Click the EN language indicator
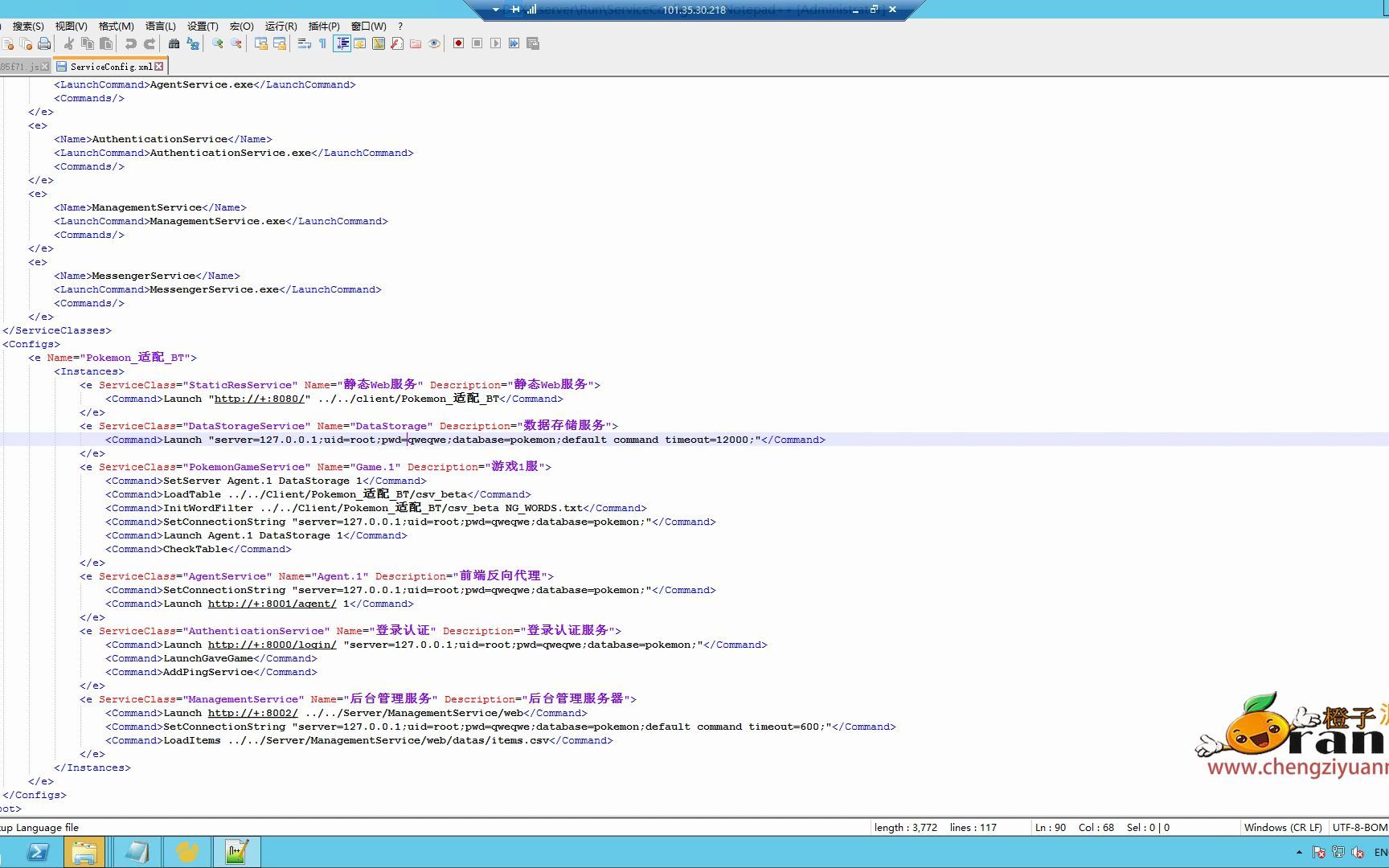The height and width of the screenshot is (868, 1389). click(1381, 852)
